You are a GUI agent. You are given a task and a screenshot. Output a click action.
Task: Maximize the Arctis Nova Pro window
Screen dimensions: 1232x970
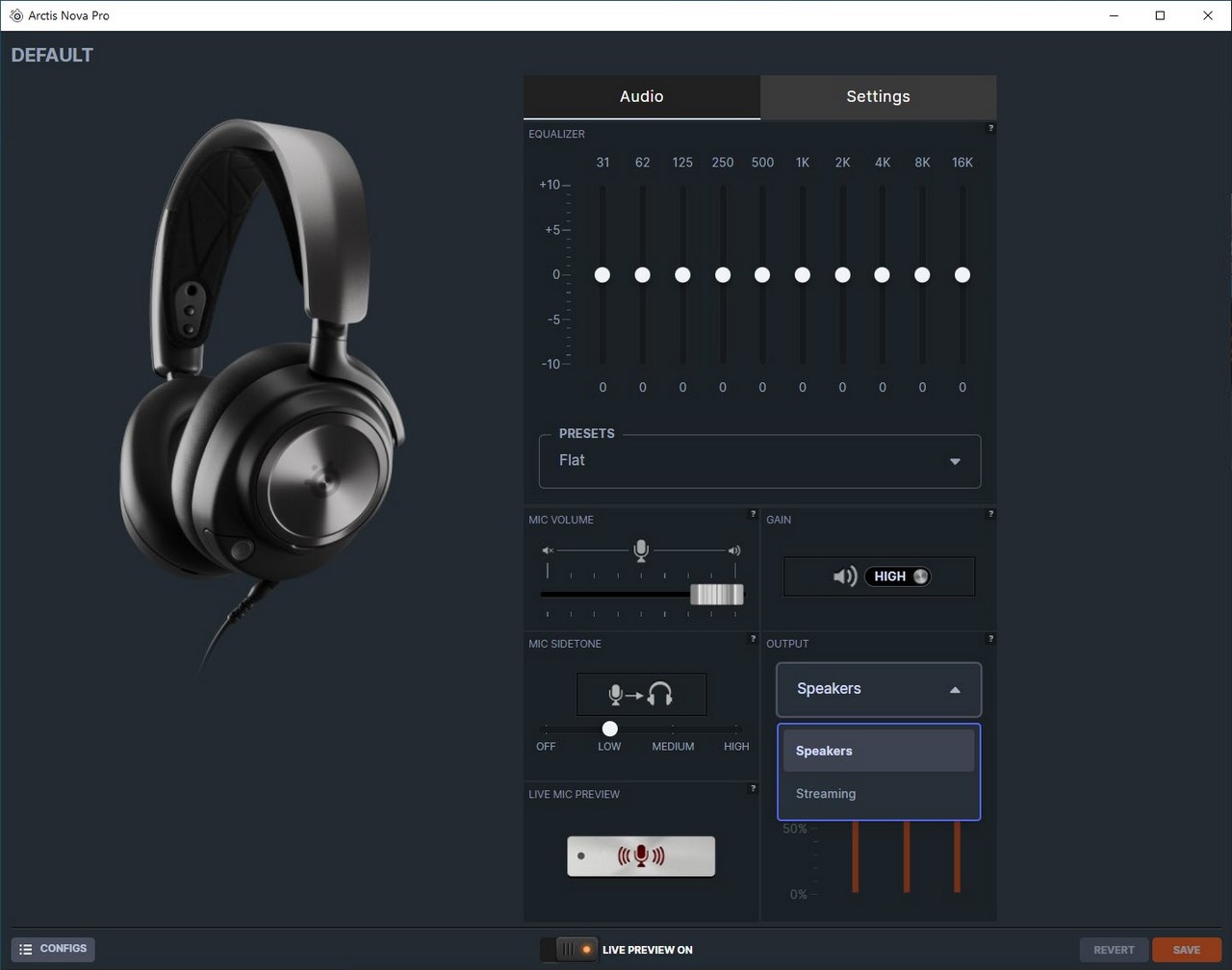pos(1160,15)
